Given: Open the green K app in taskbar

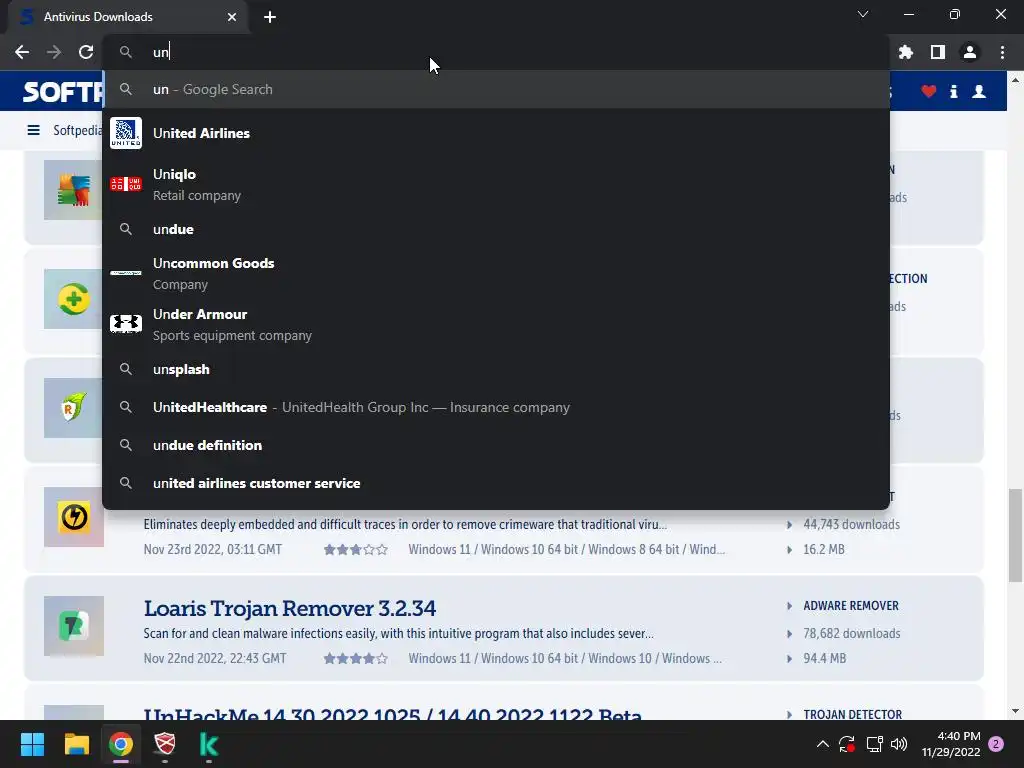Looking at the screenshot, I should tap(208, 744).
